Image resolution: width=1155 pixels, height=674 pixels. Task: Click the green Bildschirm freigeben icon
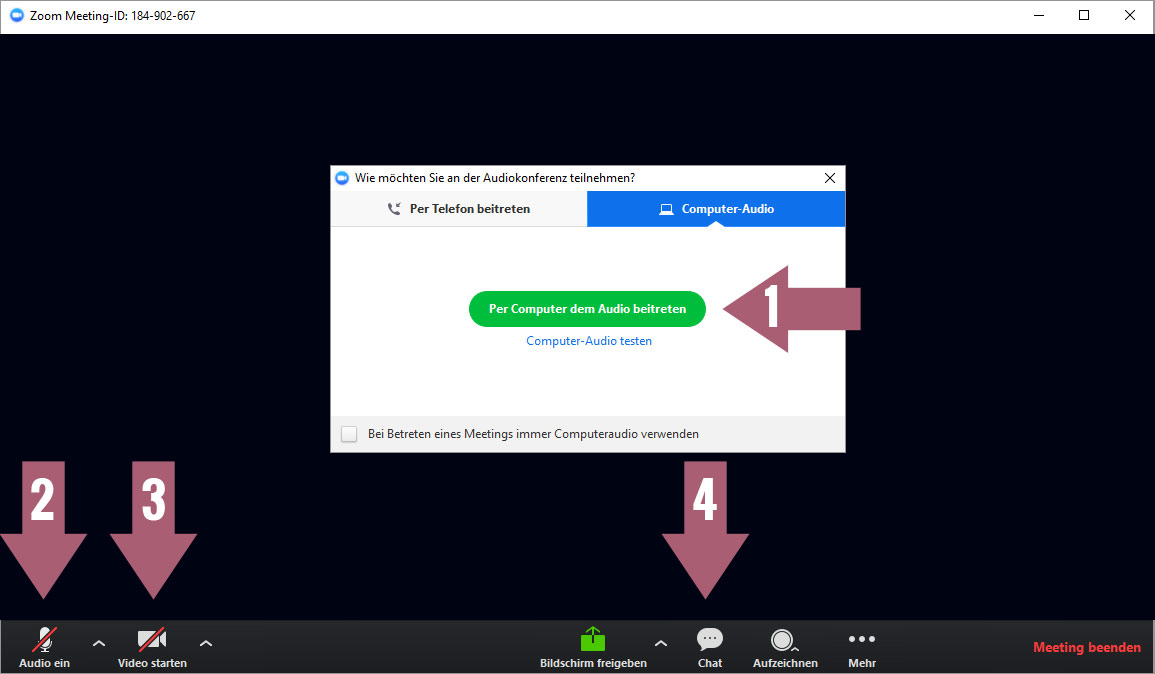[592, 639]
